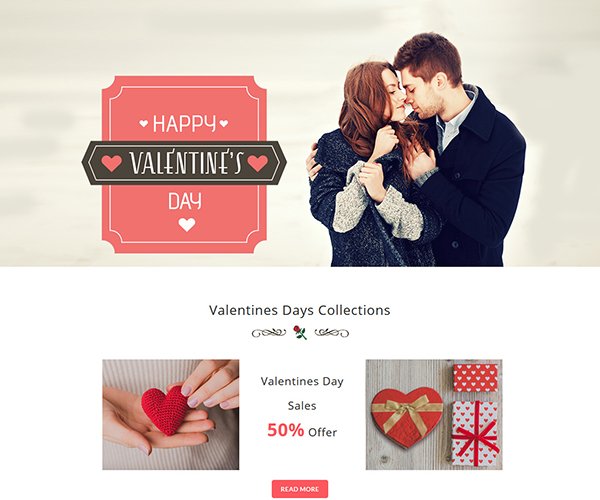Open the heart gift boxes image
Viewport: 600px width, 500px height.
434,414
